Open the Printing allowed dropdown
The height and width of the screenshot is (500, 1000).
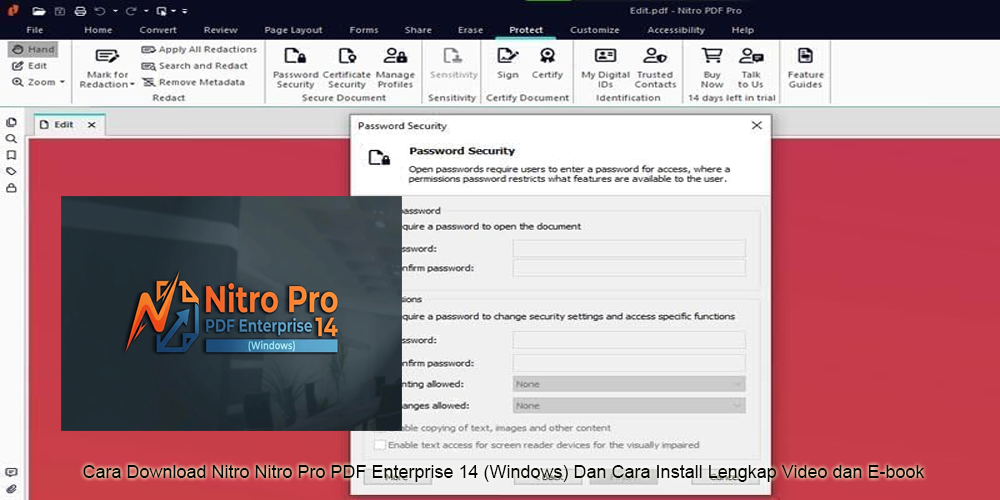[629, 384]
